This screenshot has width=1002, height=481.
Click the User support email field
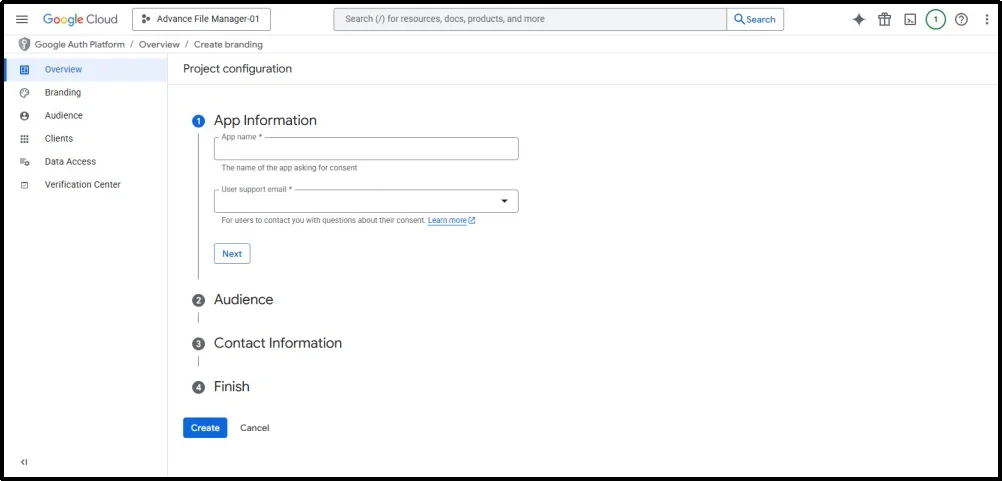[366, 201]
